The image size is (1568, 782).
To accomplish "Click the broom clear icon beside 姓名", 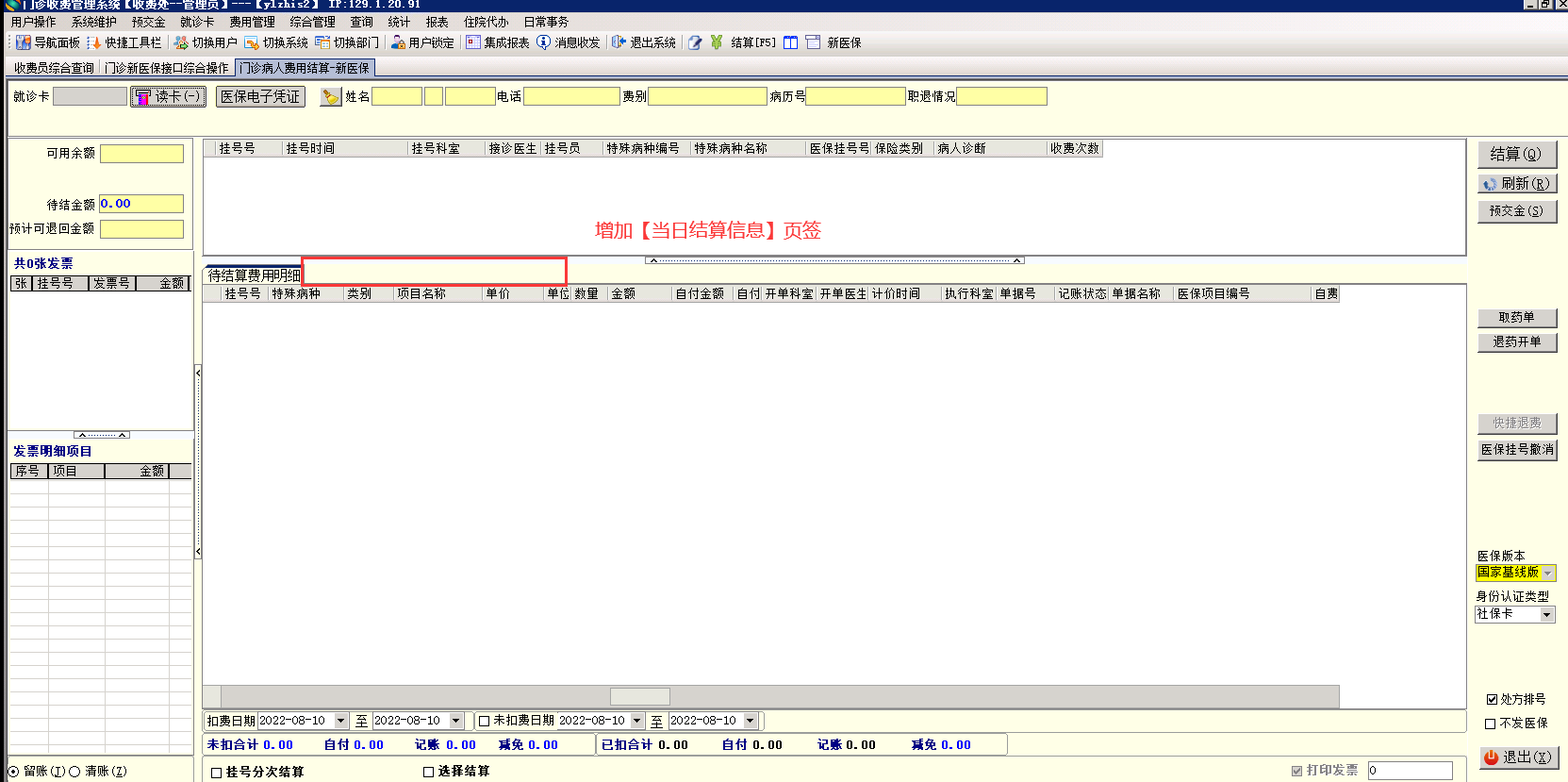I will (x=331, y=97).
